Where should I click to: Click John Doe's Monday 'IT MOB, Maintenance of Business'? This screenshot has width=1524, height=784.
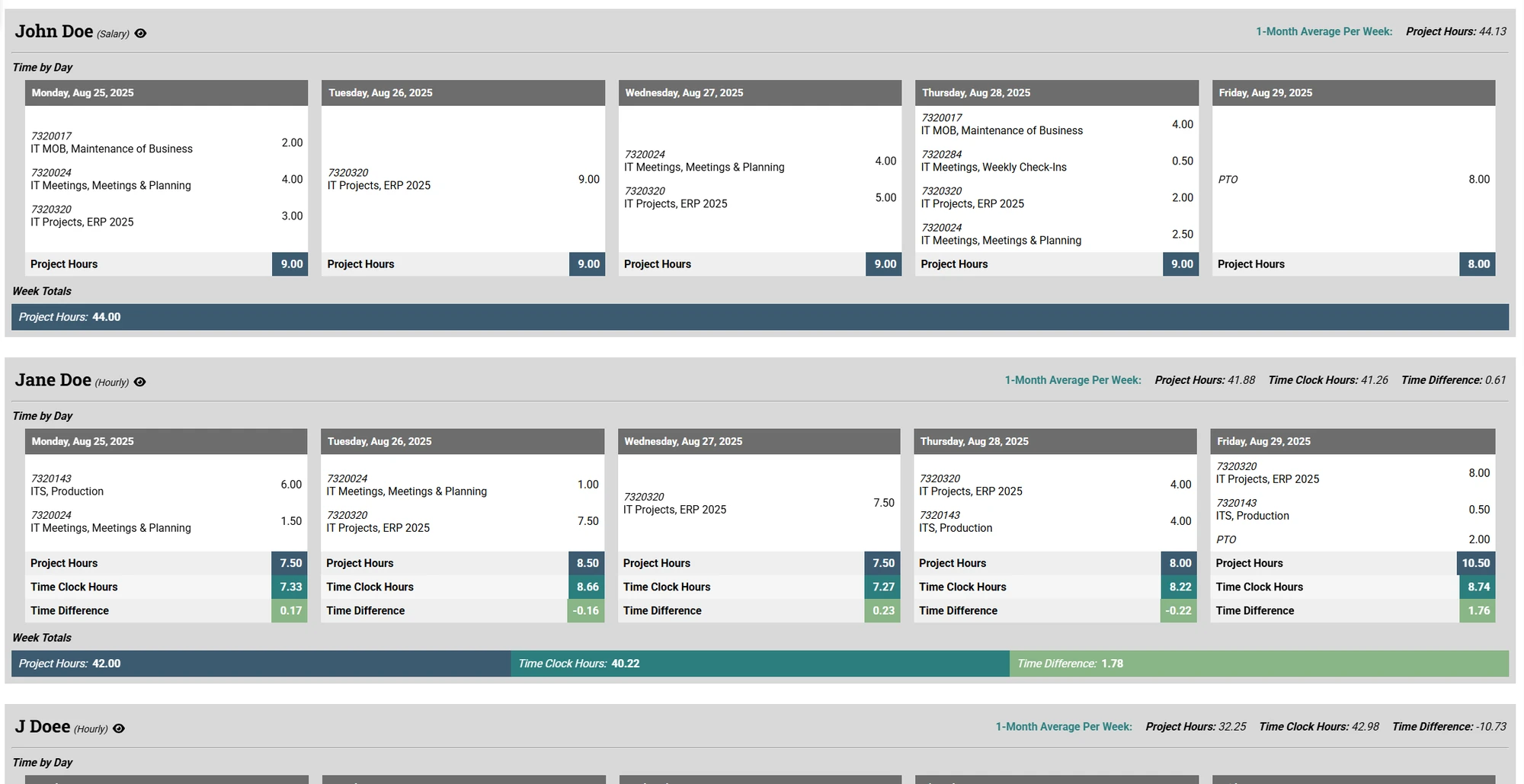click(166, 142)
